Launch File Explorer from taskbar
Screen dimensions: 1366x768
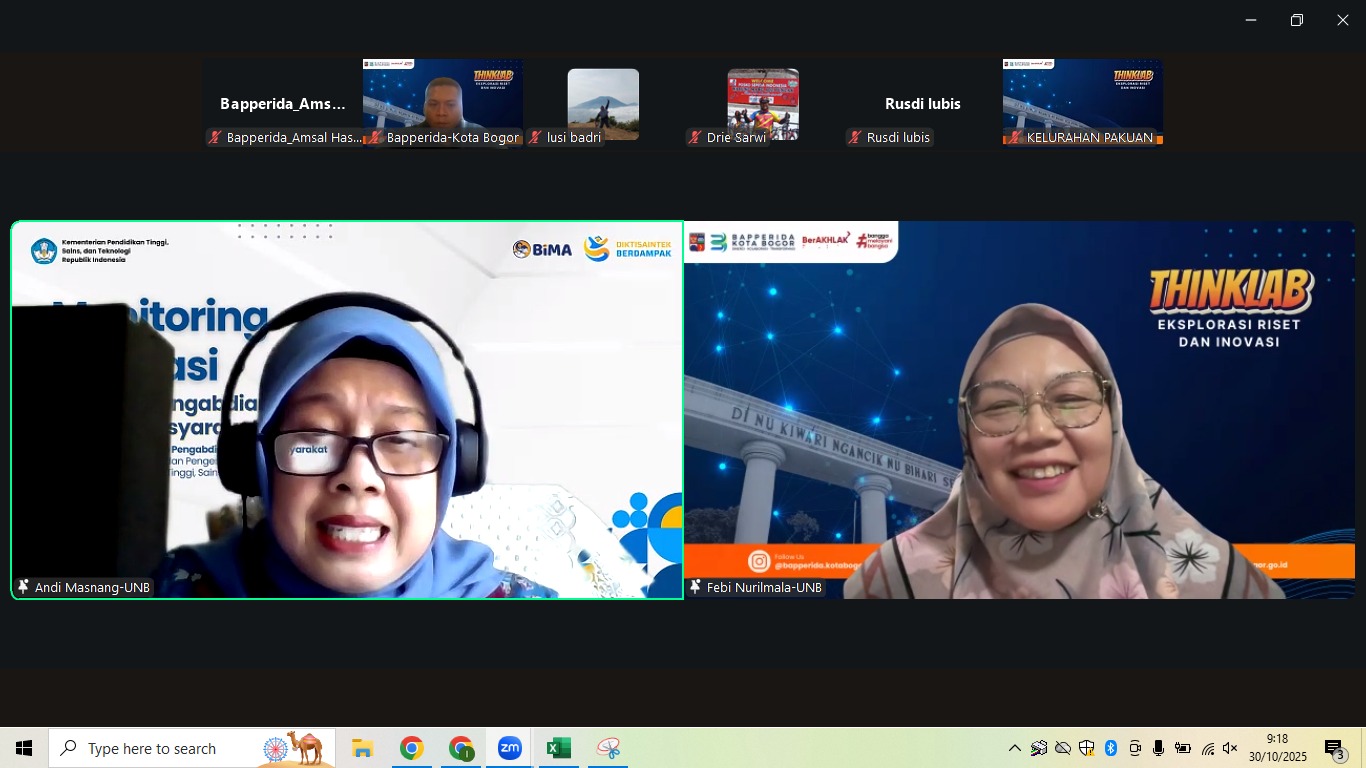[362, 748]
